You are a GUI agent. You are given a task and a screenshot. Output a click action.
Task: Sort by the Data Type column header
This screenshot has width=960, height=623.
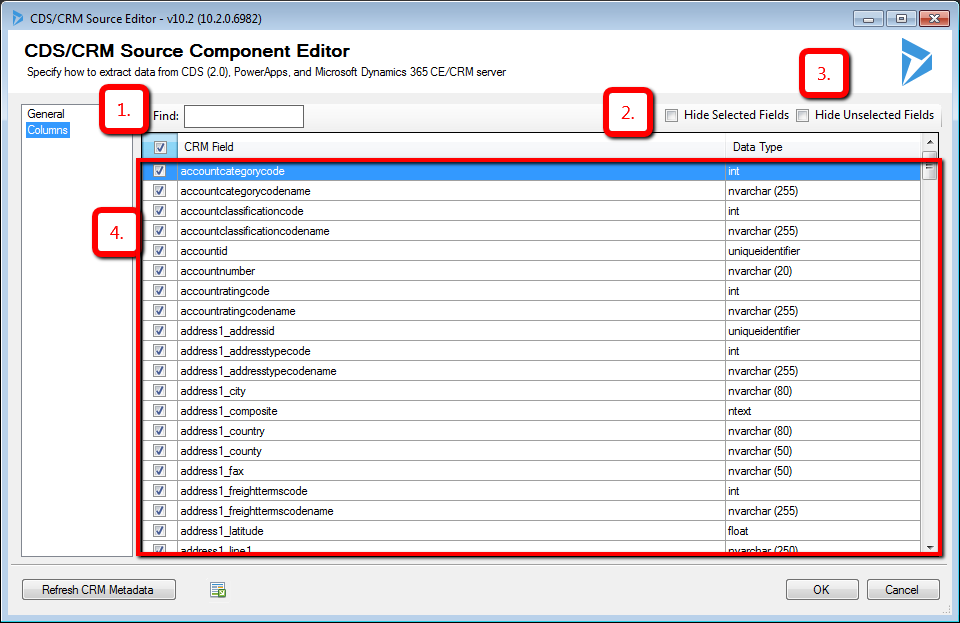click(823, 147)
